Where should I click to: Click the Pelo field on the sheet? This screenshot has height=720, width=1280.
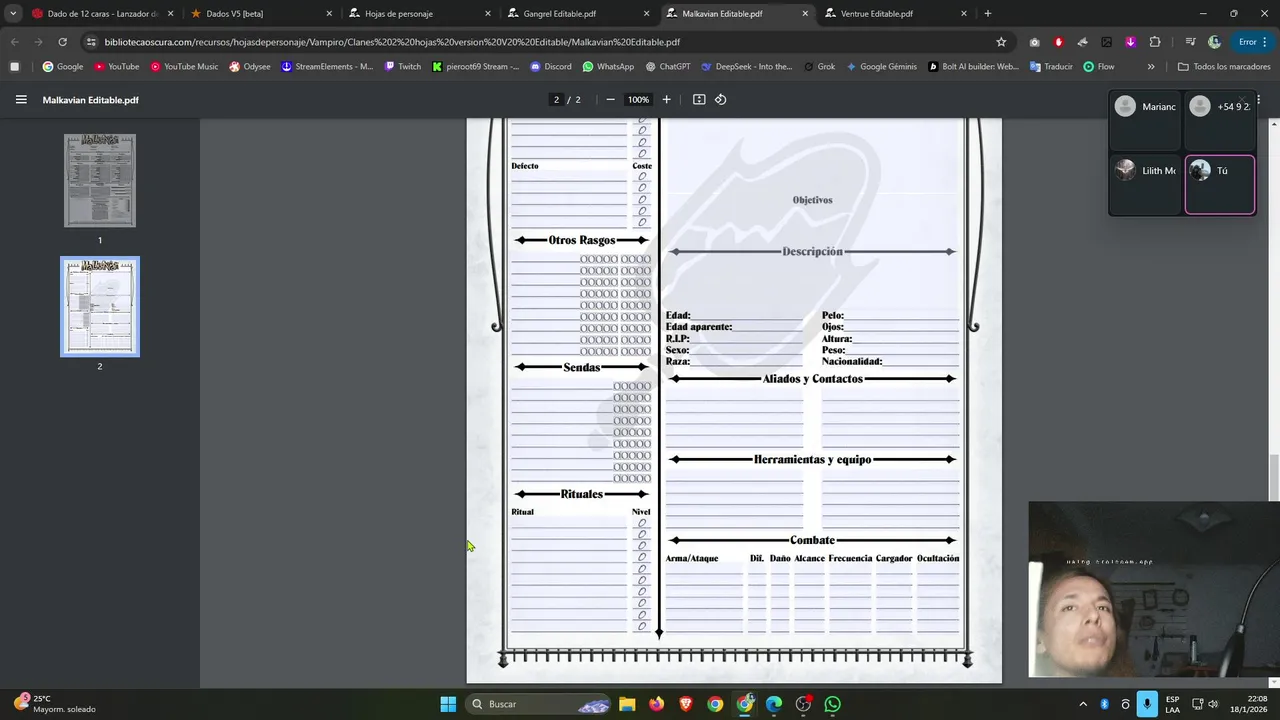901,315
